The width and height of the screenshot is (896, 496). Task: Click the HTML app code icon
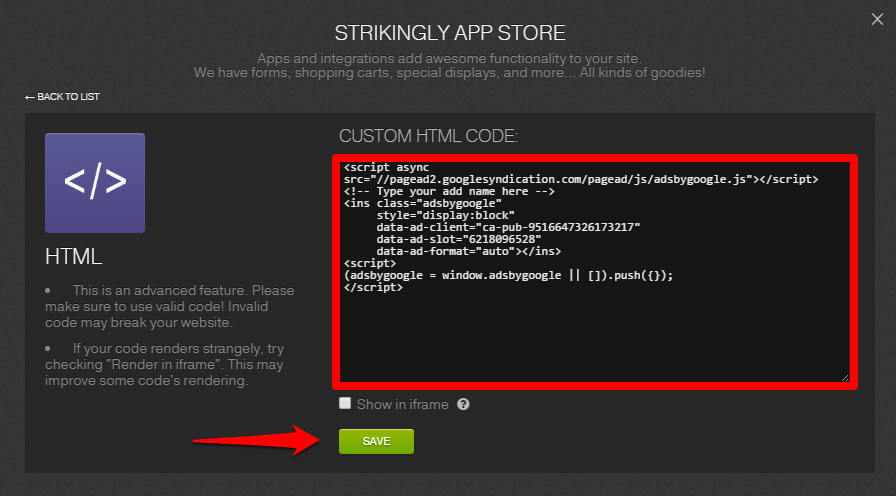coord(95,183)
